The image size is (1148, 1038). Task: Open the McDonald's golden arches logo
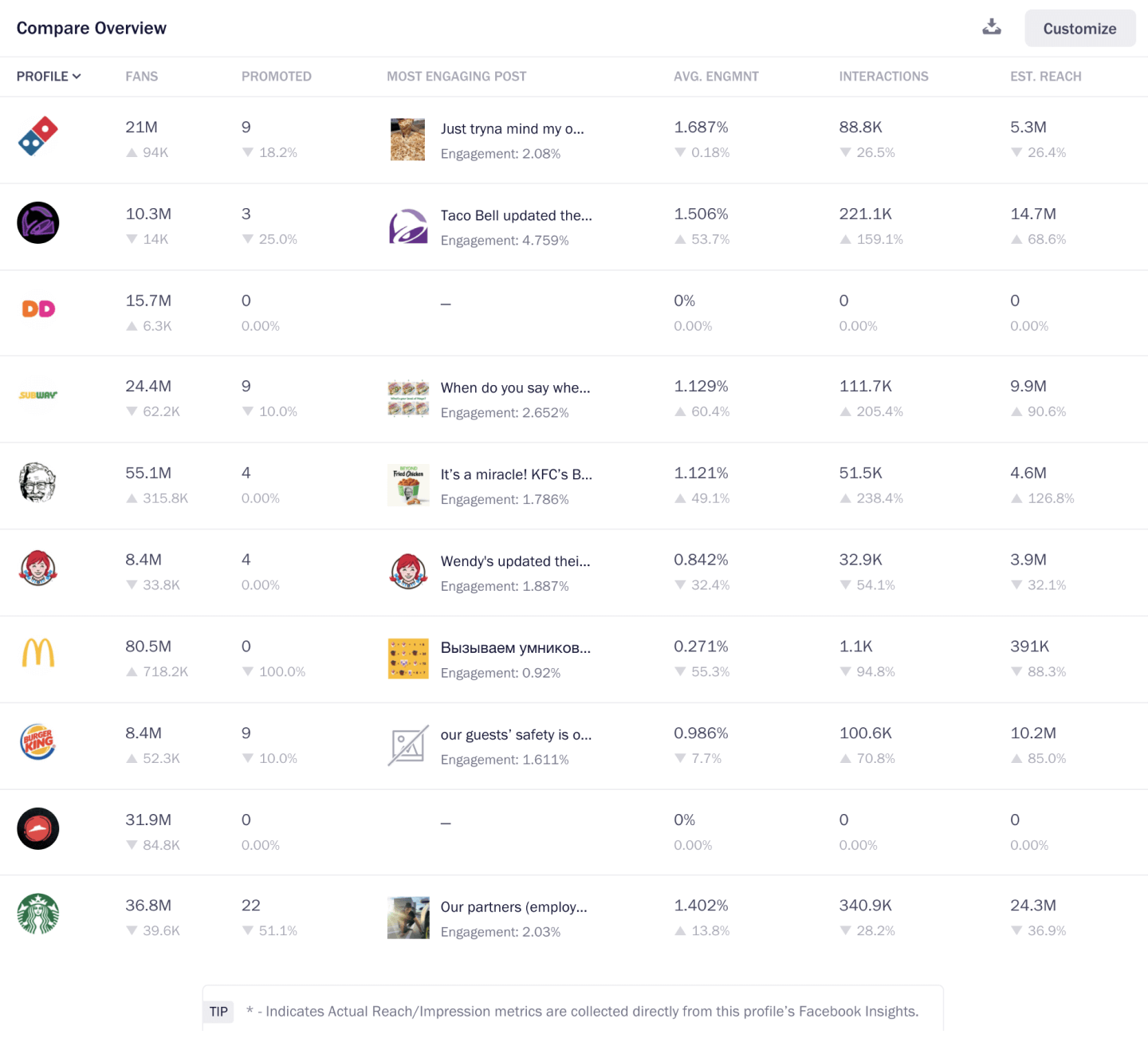tap(38, 654)
